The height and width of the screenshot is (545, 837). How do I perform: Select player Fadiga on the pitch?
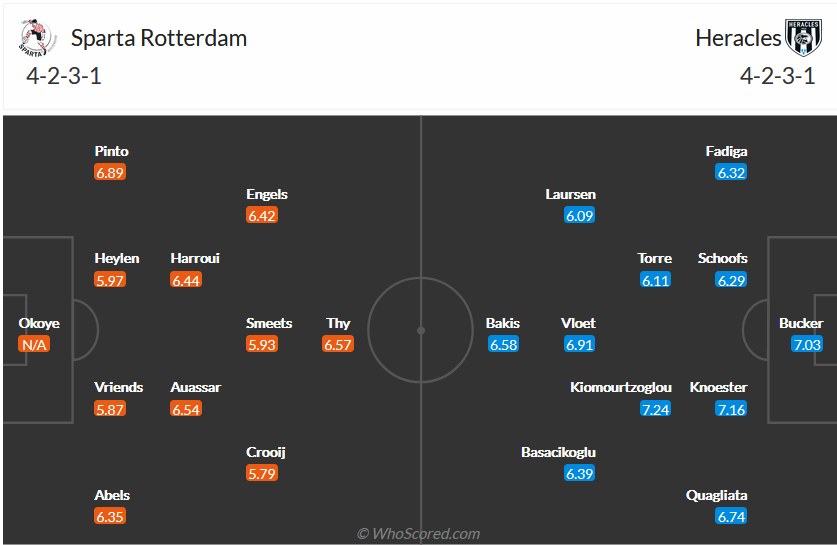click(x=726, y=151)
